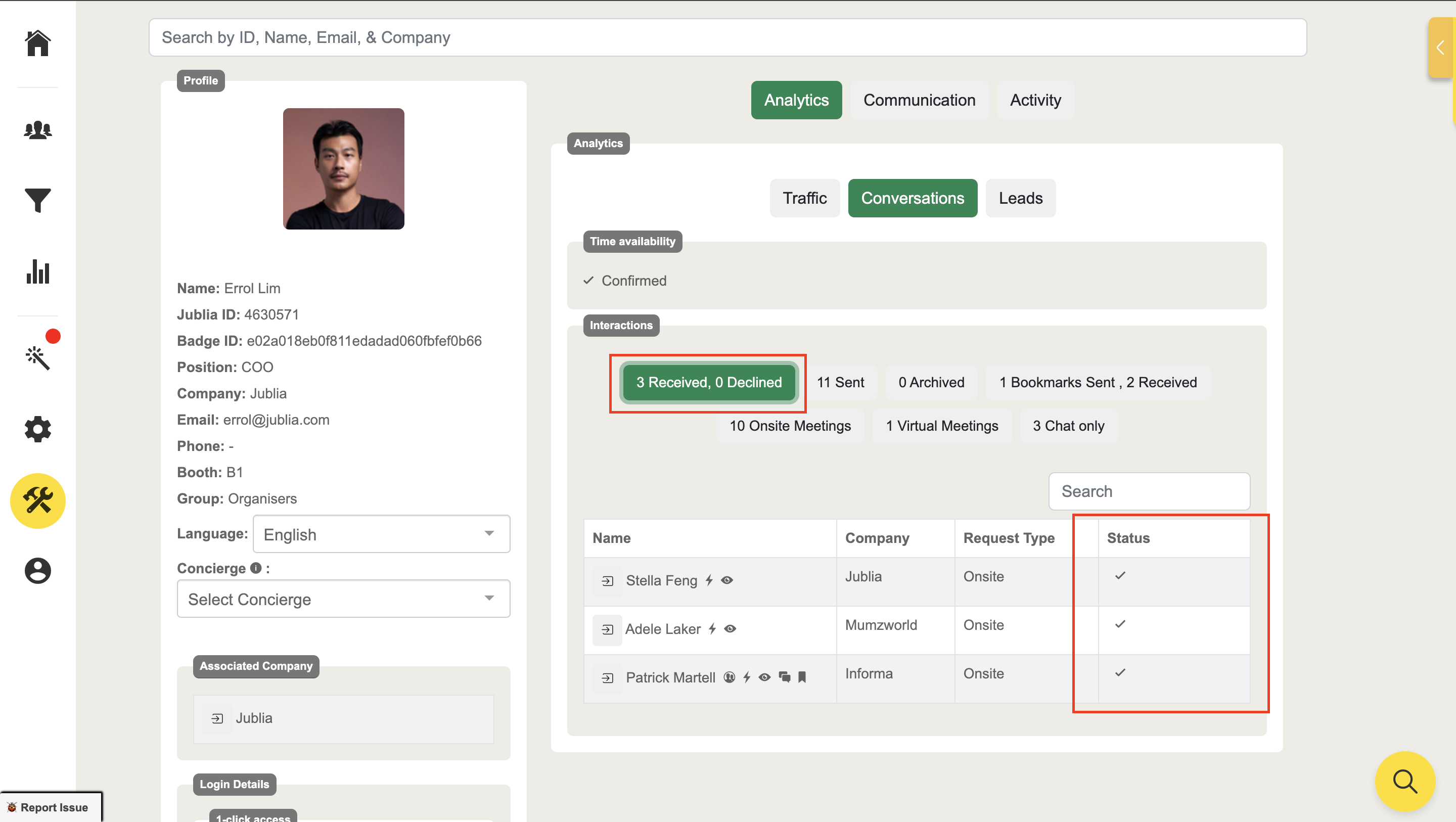Click the bookmark icon beside Patrick Martell

802,677
